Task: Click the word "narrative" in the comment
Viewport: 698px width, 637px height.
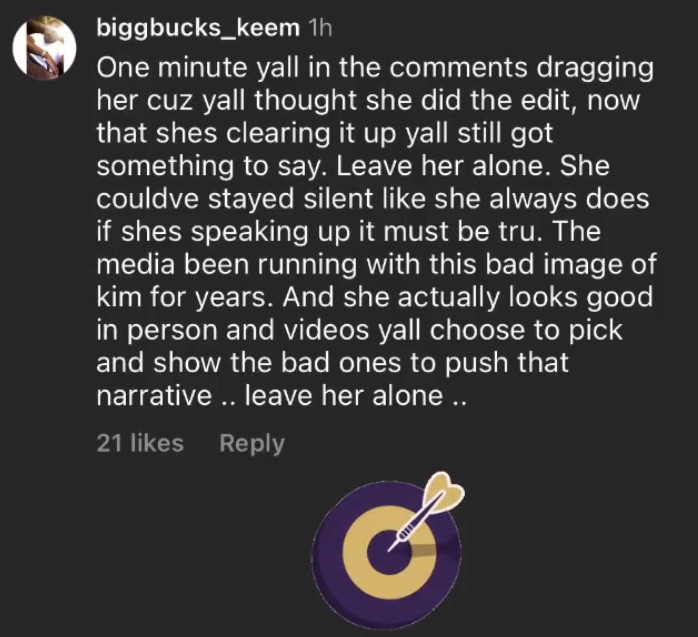Action: pos(154,396)
